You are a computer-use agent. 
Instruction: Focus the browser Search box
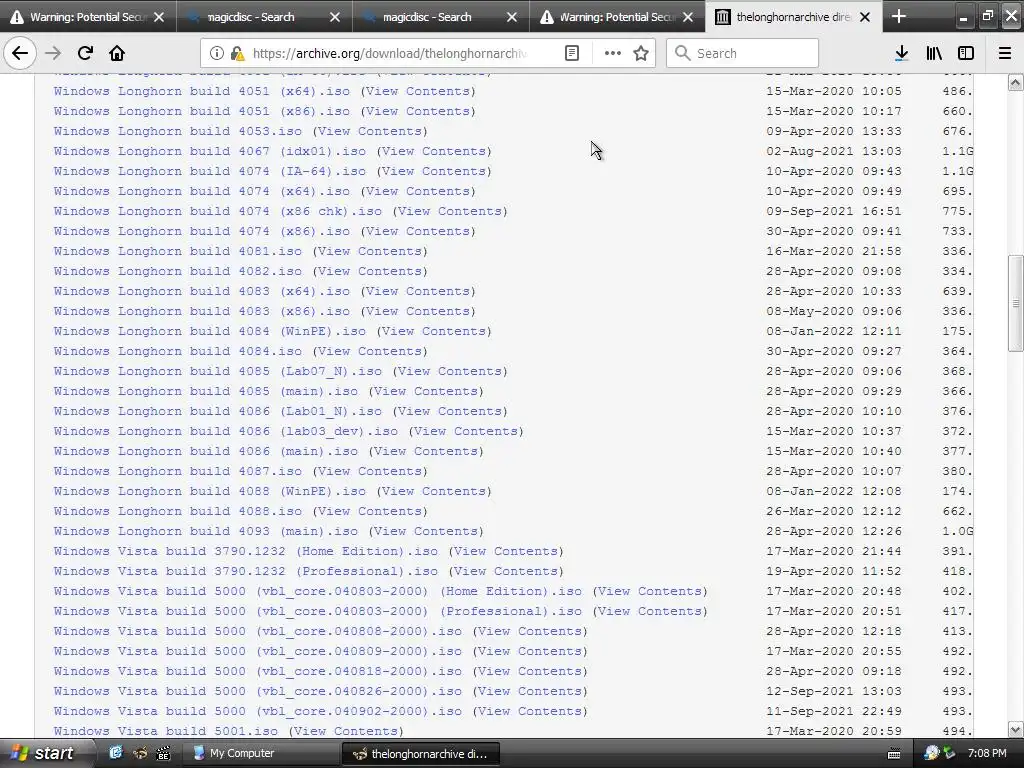(742, 53)
